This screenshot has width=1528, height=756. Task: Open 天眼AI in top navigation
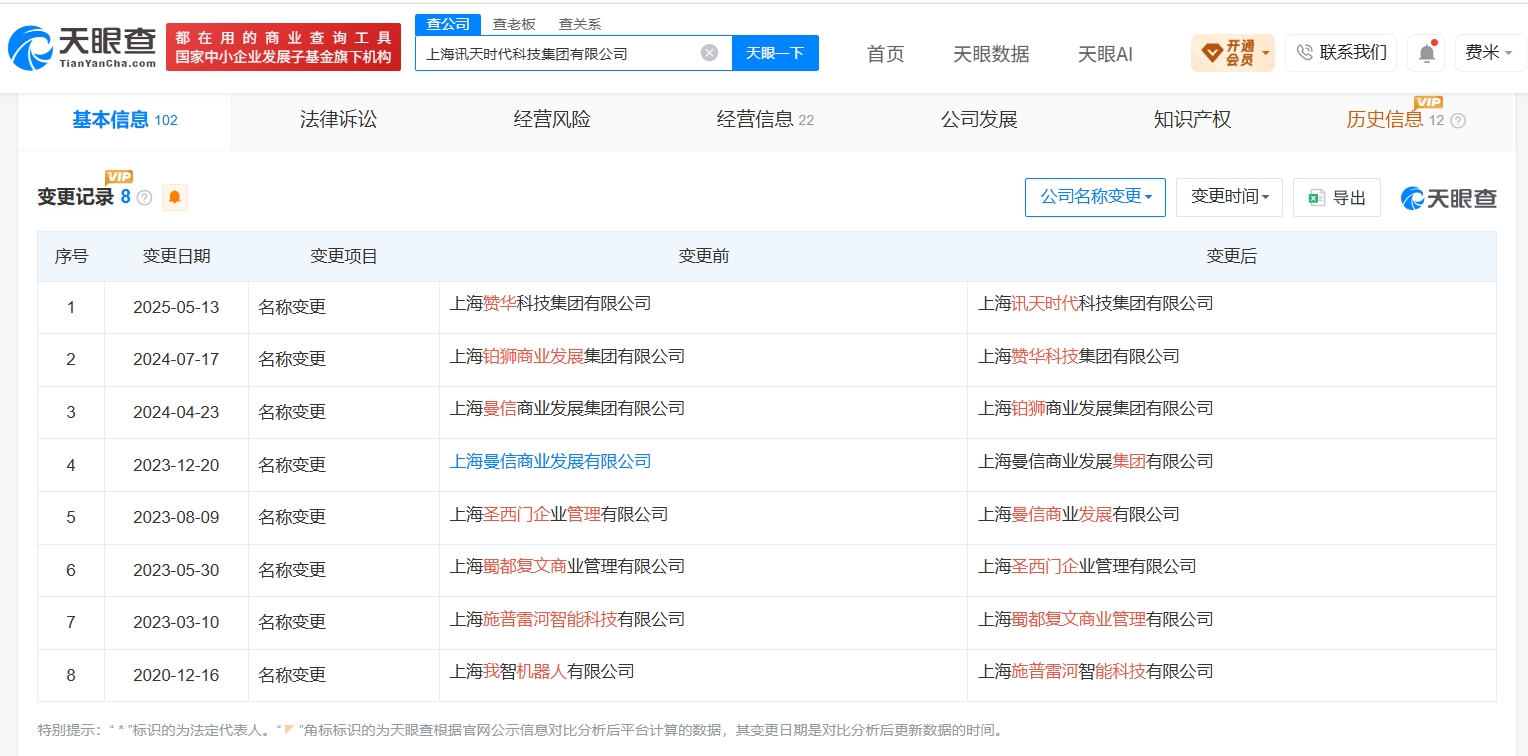pyautogui.click(x=1105, y=54)
